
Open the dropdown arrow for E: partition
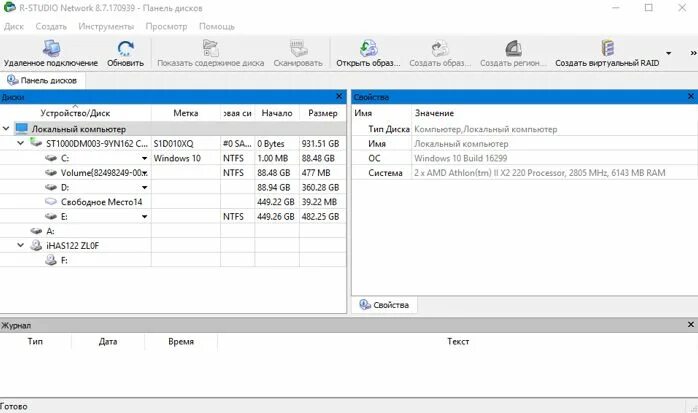(144, 217)
